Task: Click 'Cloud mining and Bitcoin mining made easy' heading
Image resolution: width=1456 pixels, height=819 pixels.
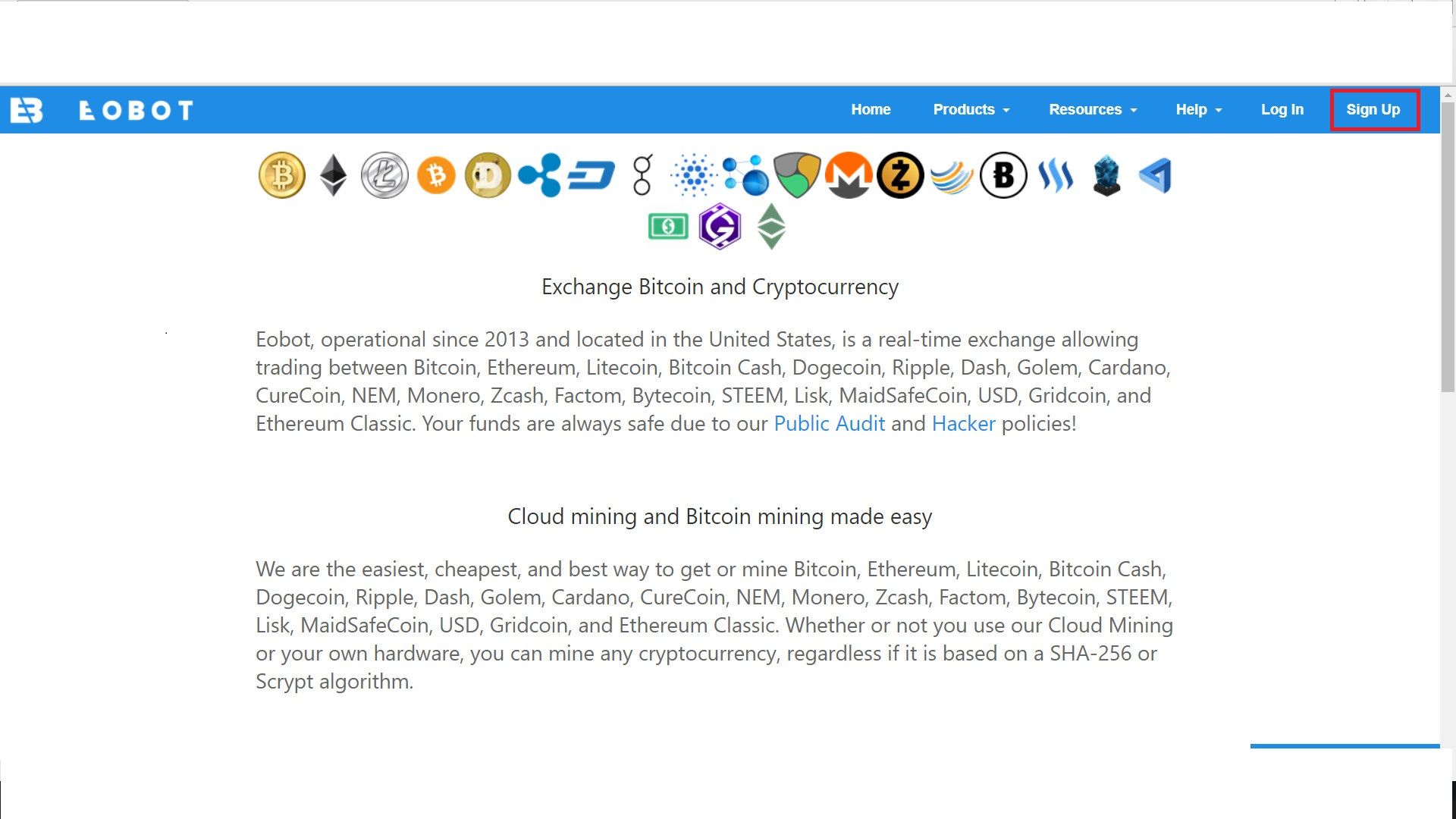Action: pos(720,516)
